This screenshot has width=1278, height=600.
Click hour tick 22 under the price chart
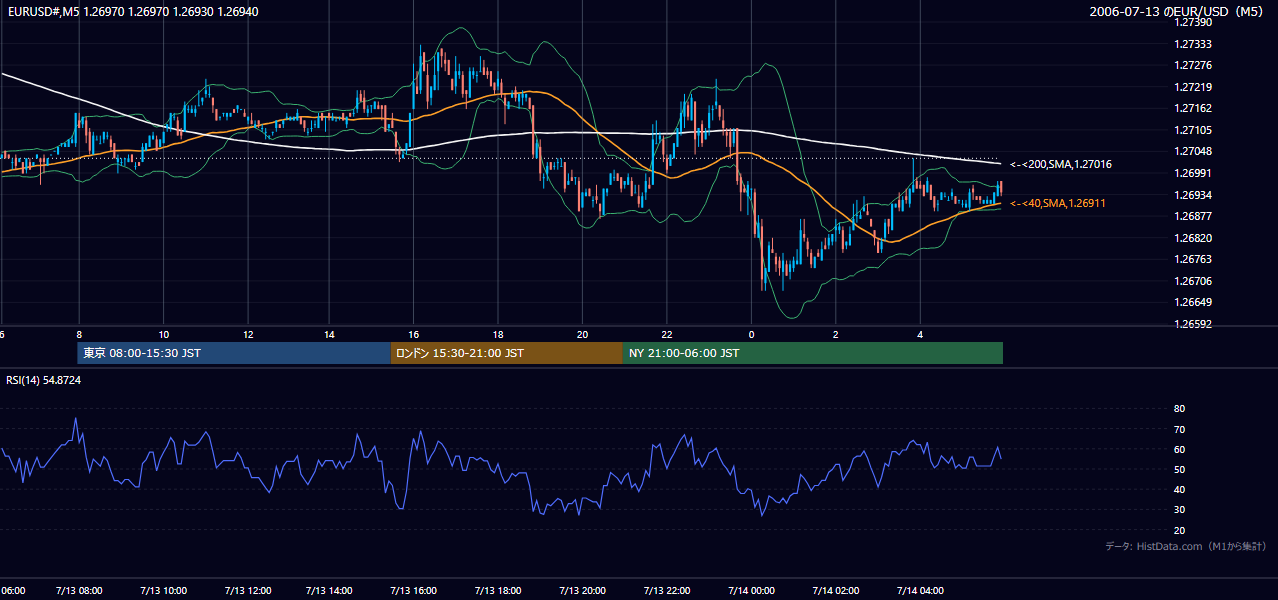click(667, 334)
